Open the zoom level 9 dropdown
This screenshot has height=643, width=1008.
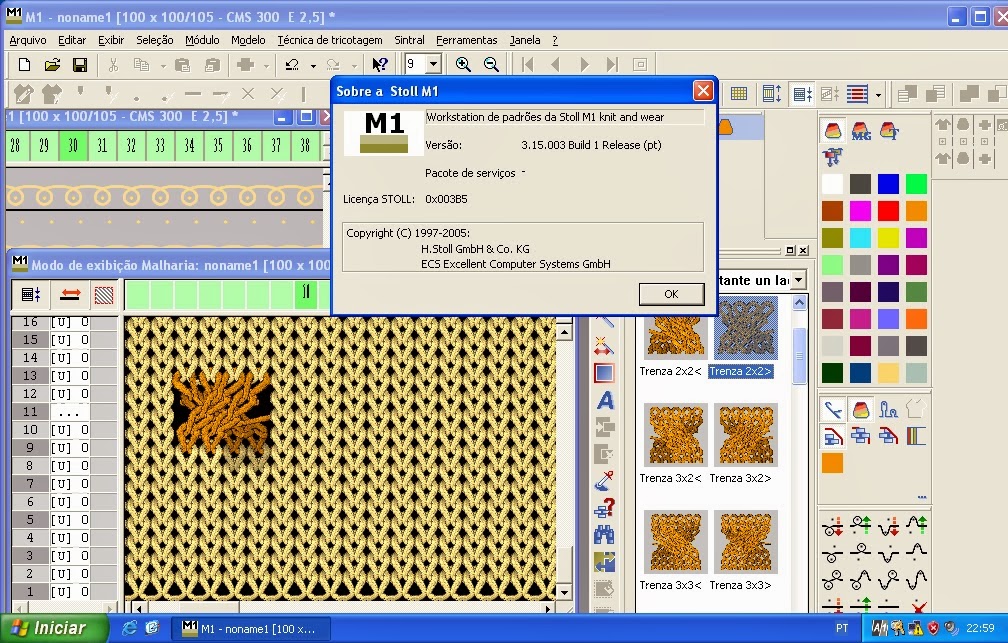(x=433, y=64)
